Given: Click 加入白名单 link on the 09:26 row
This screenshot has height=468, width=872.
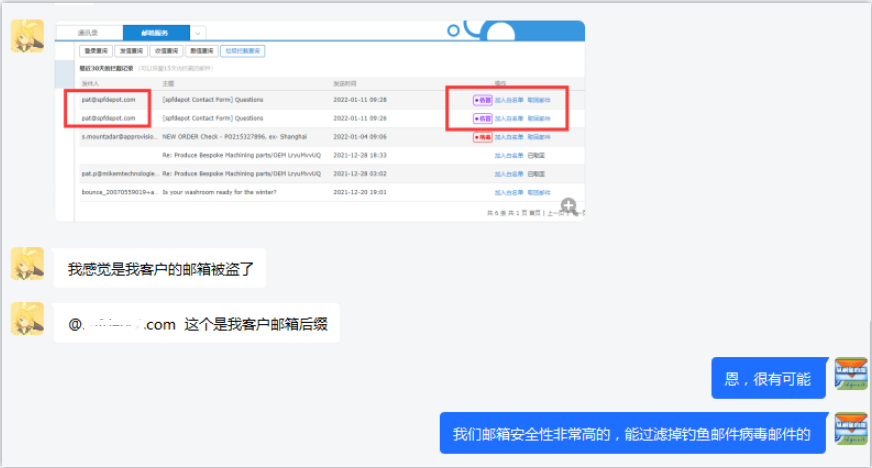Looking at the screenshot, I should point(509,118).
